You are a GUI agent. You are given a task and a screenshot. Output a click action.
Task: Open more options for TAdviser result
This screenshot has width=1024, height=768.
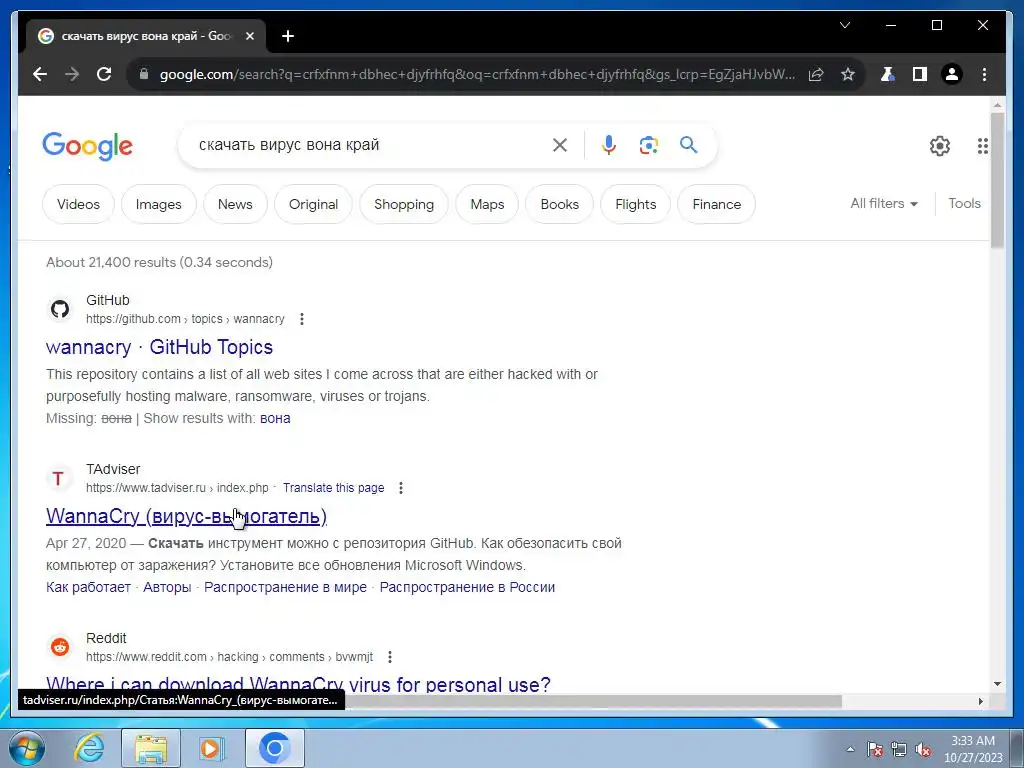(400, 488)
